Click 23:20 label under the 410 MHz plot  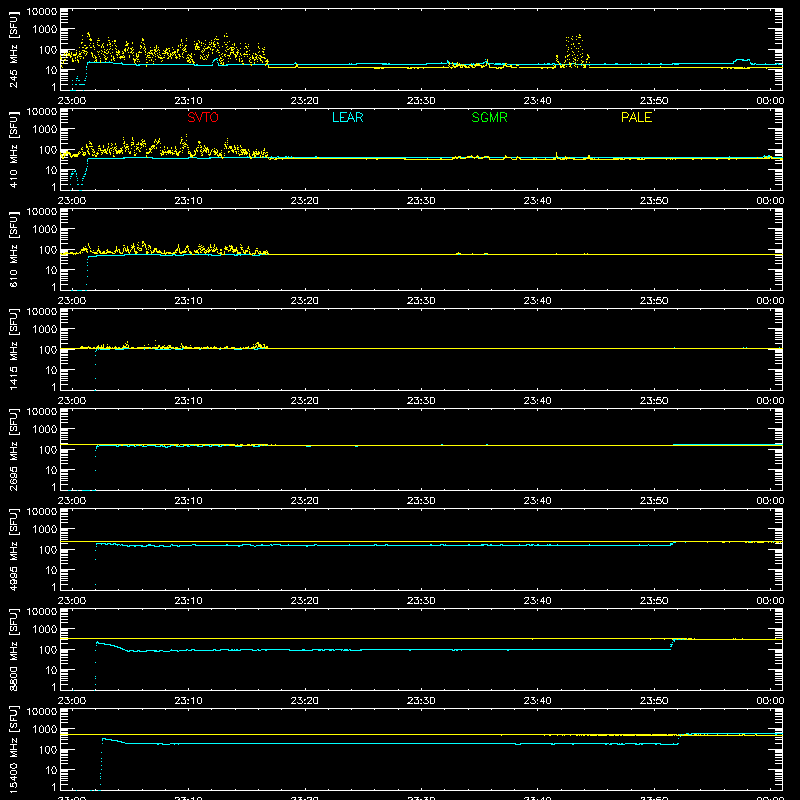[305, 201]
